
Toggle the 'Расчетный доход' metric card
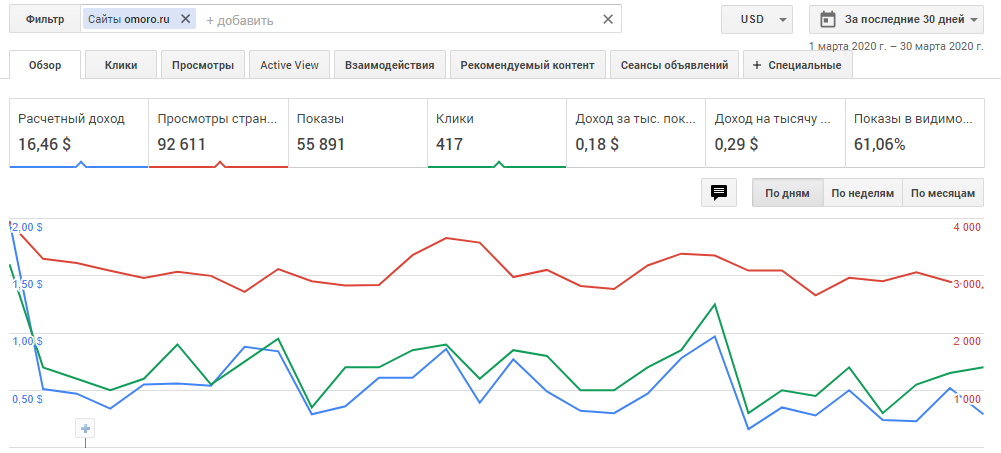[79, 133]
